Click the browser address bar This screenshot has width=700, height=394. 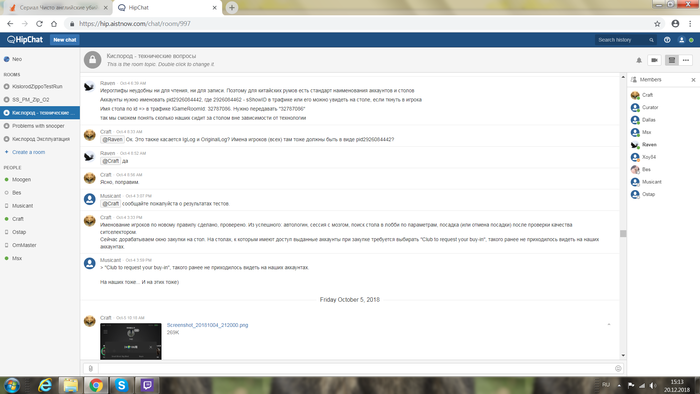(357, 24)
